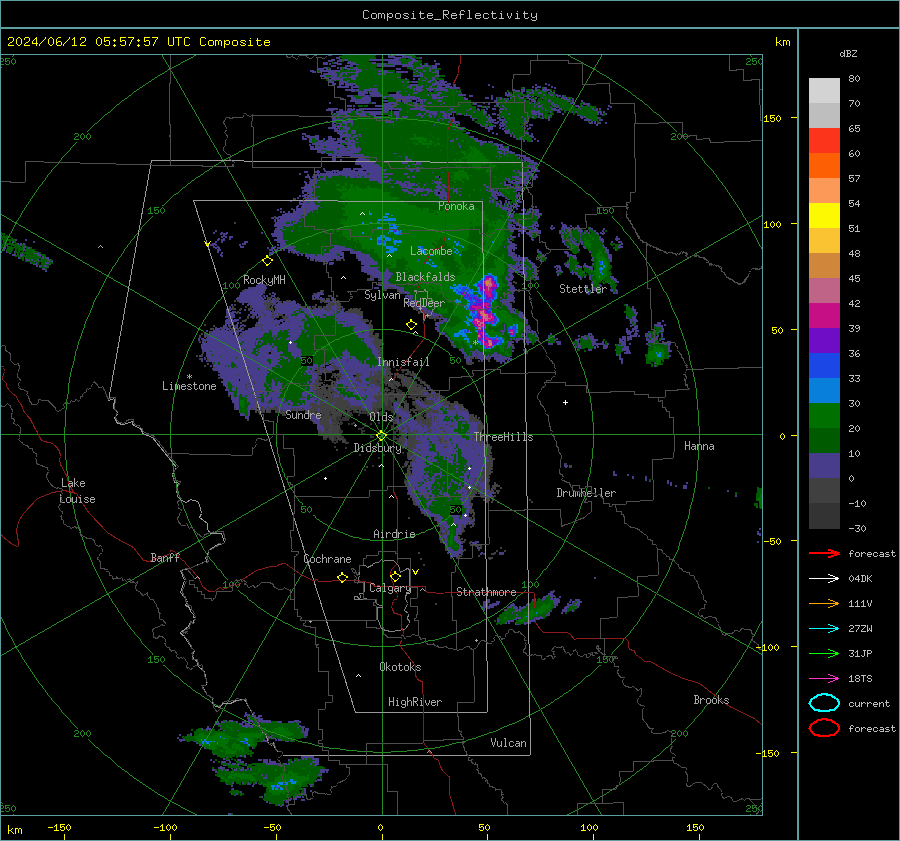Select the magenta 18TS arrow legend icon

point(824,679)
